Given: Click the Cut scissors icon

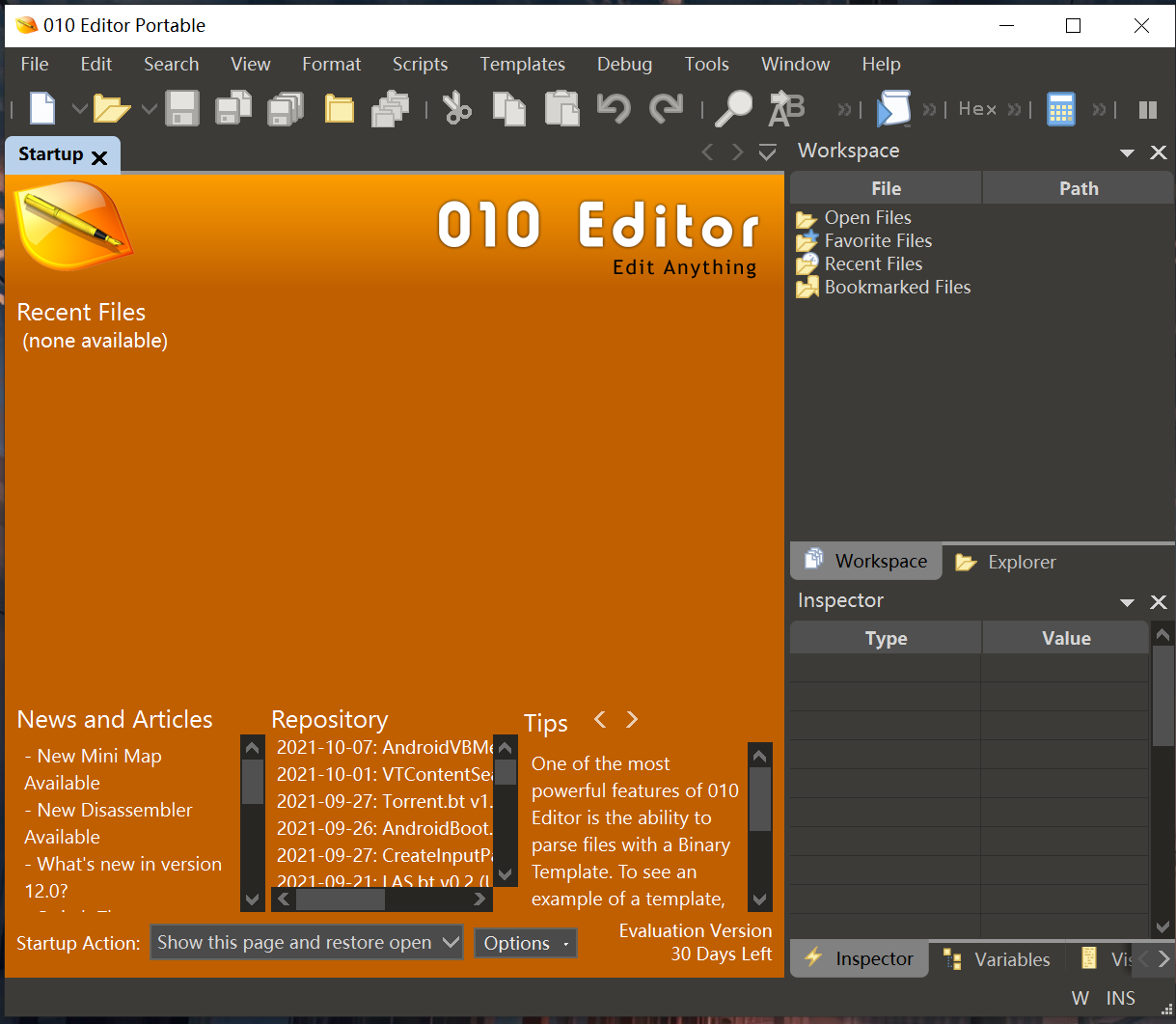Looking at the screenshot, I should coord(457,108).
